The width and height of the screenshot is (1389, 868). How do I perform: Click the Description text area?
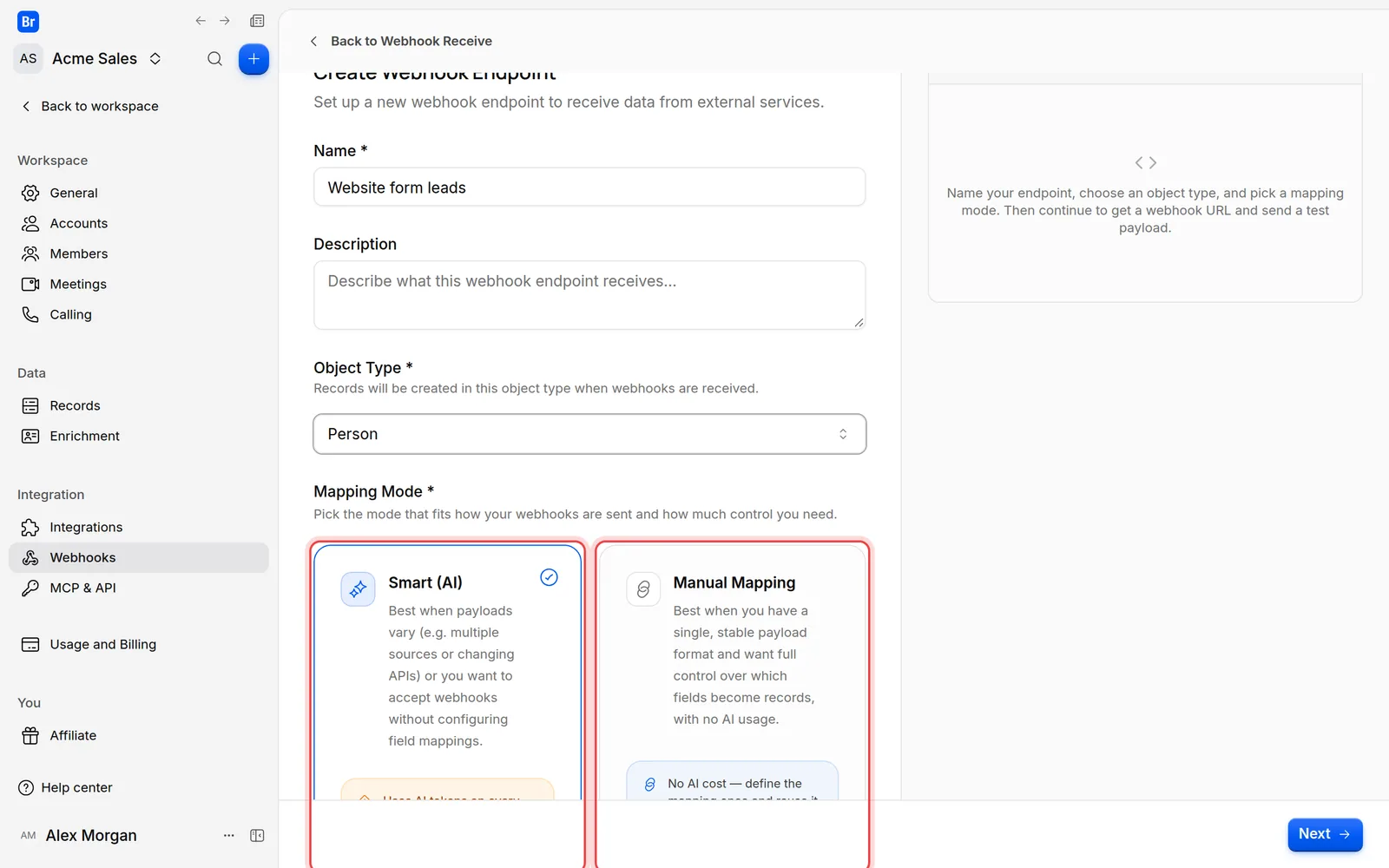click(589, 295)
